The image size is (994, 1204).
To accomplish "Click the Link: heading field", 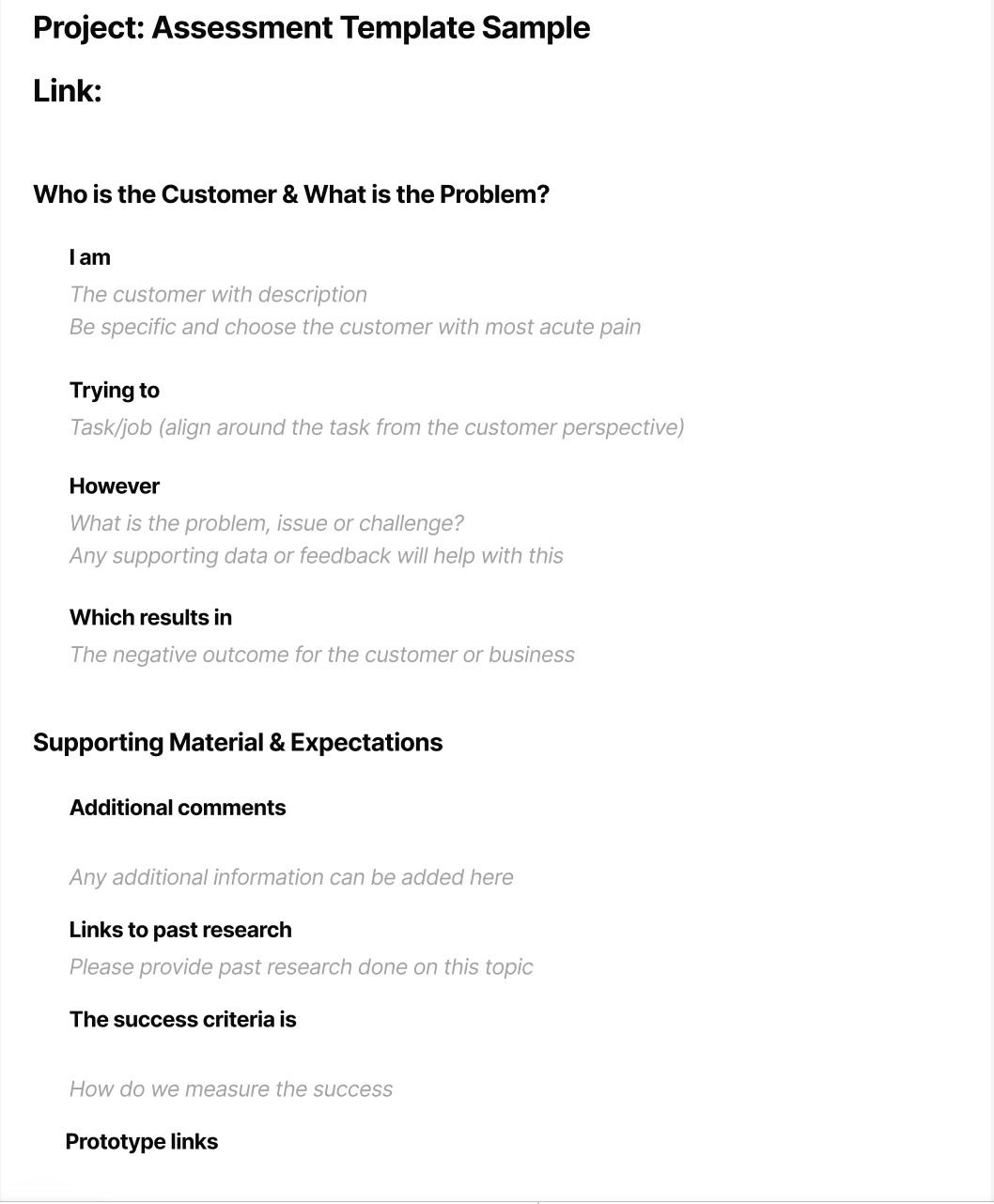I will (x=67, y=91).
